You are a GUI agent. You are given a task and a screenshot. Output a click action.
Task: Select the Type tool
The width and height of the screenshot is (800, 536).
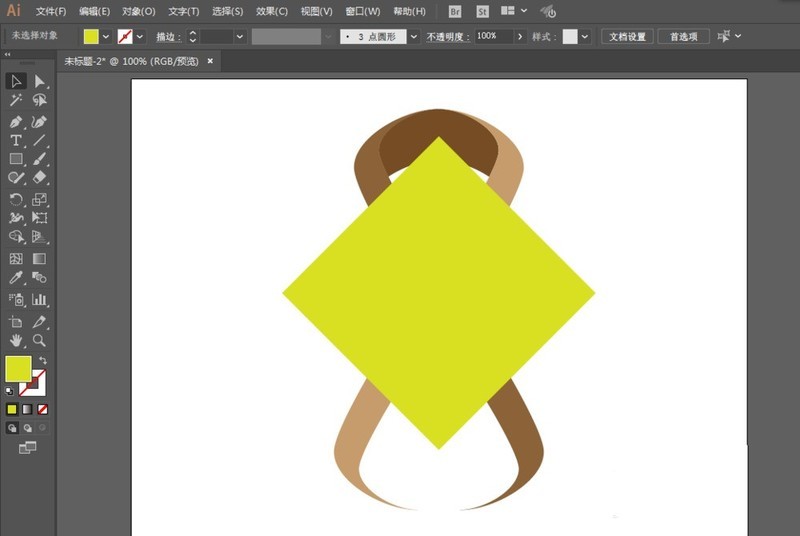16,141
